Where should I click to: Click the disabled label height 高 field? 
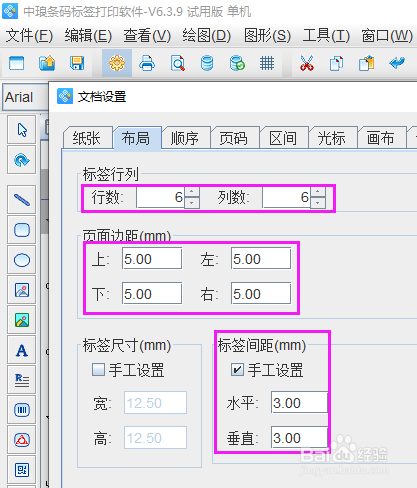click(155, 437)
